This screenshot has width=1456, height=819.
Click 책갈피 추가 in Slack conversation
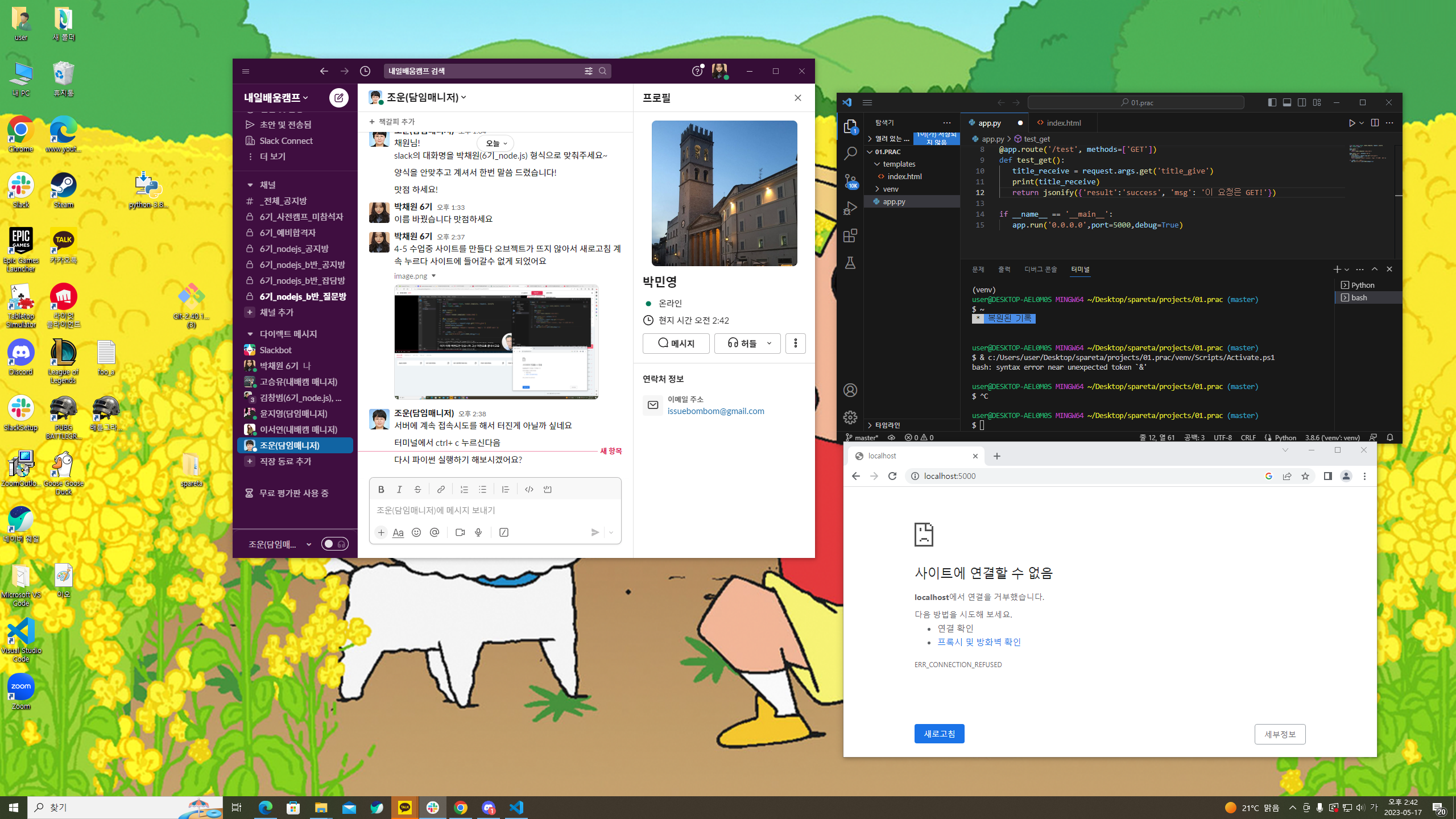coord(392,122)
